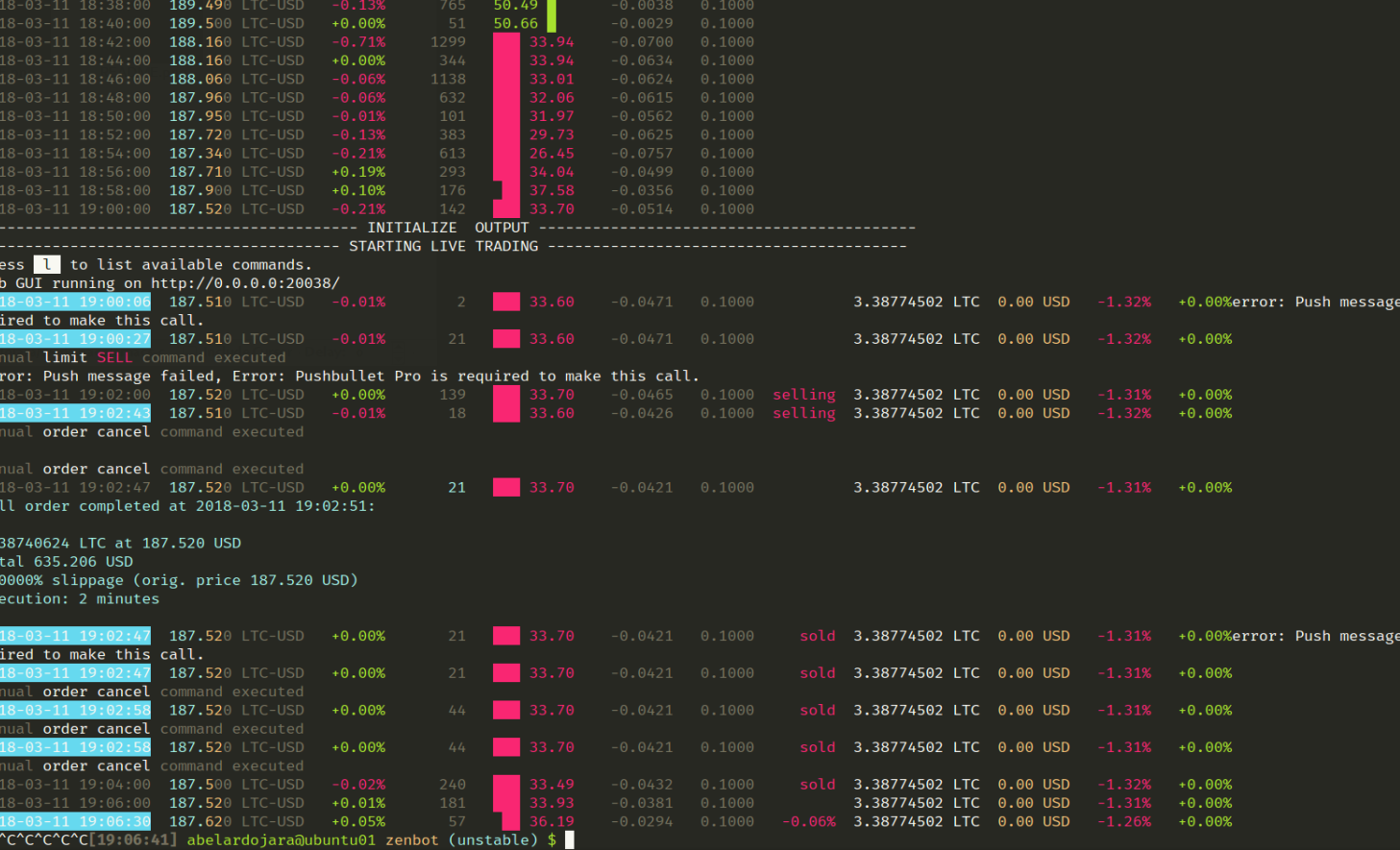Click the red '-0.02%' change value
Image resolution: width=1400 pixels, height=850 pixels.
[x=358, y=785]
